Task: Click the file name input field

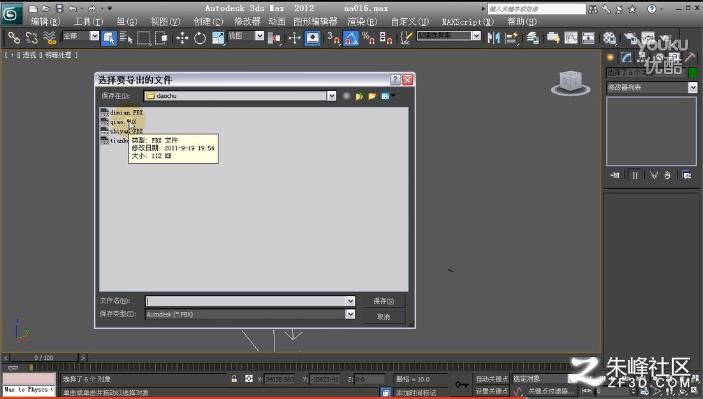Action: [x=246, y=301]
